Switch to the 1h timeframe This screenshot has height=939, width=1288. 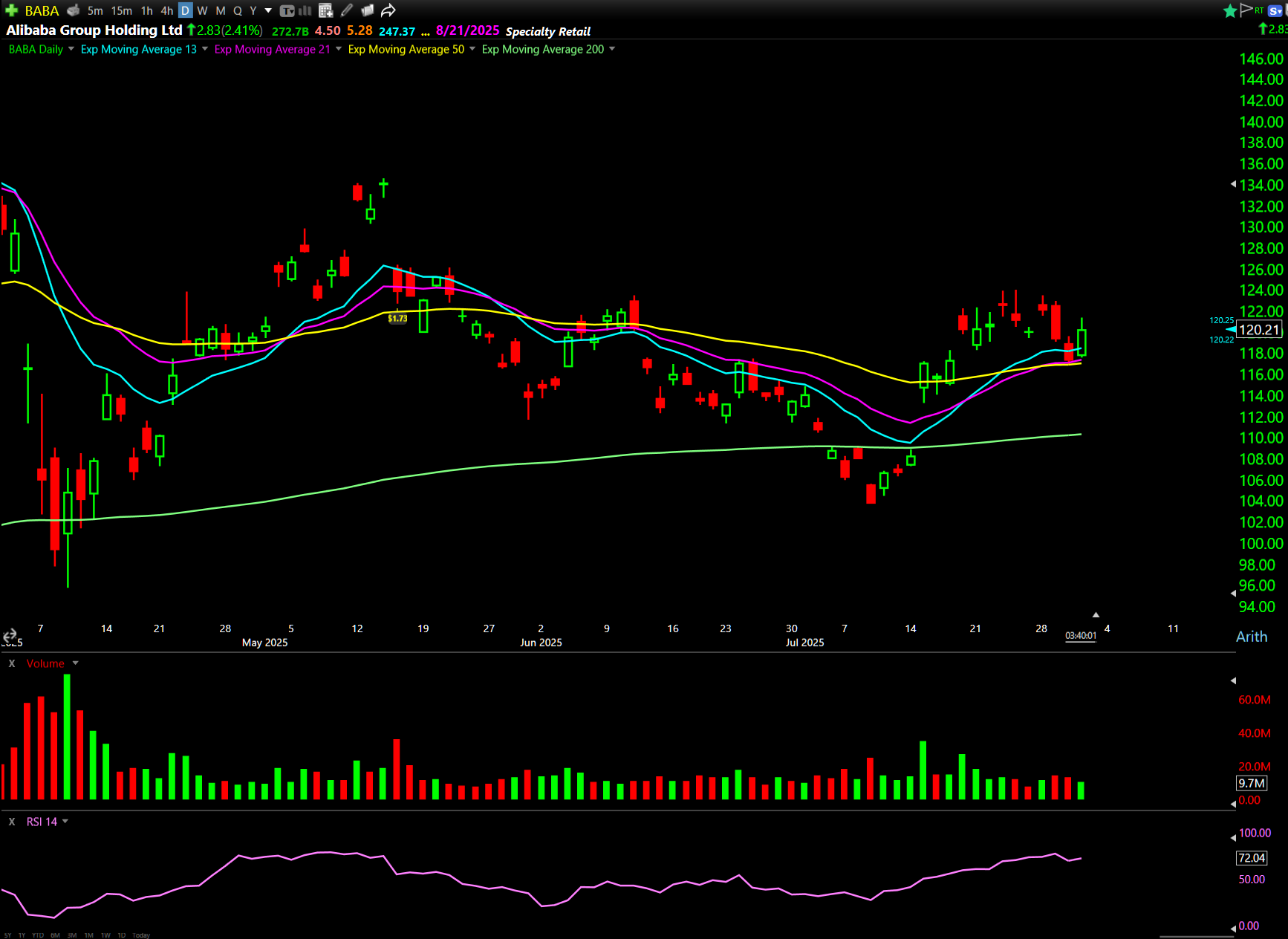click(x=147, y=10)
